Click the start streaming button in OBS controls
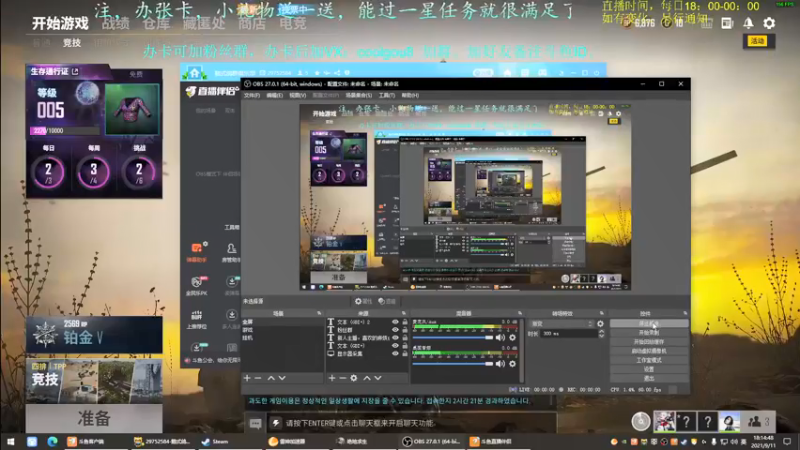Viewport: 800px width, 450px height. pos(649,323)
